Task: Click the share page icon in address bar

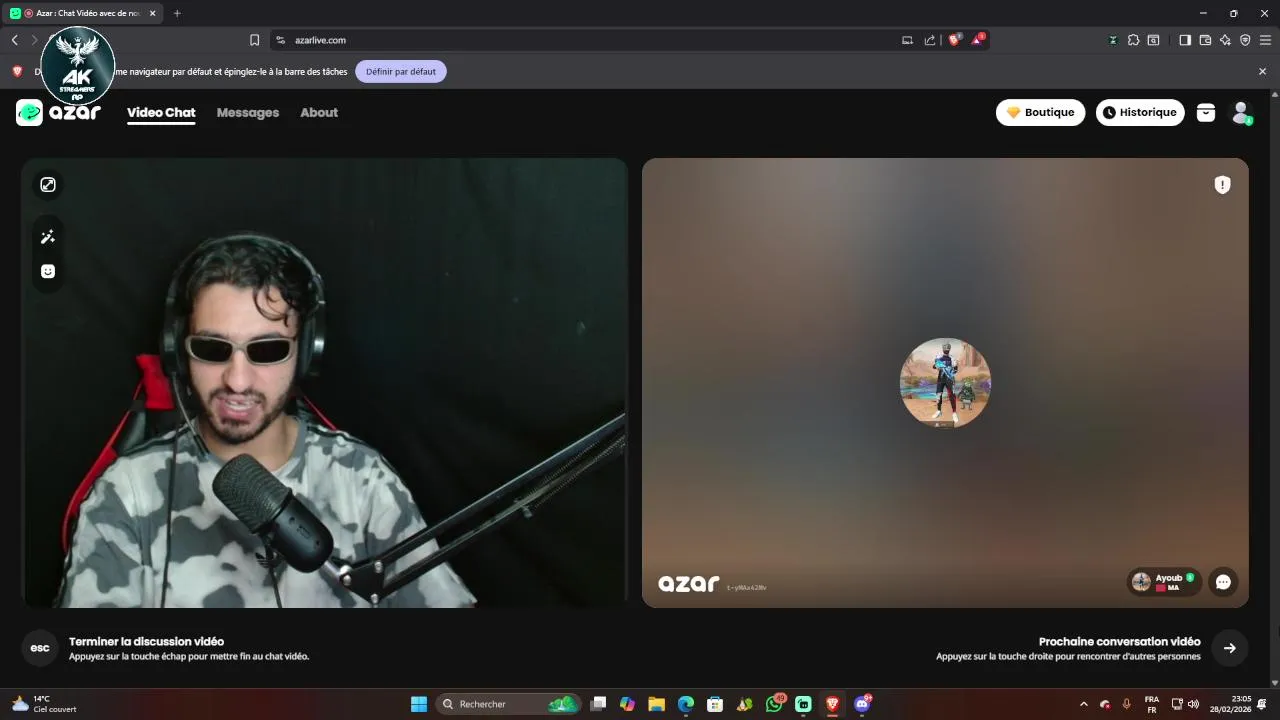Action: tap(930, 40)
